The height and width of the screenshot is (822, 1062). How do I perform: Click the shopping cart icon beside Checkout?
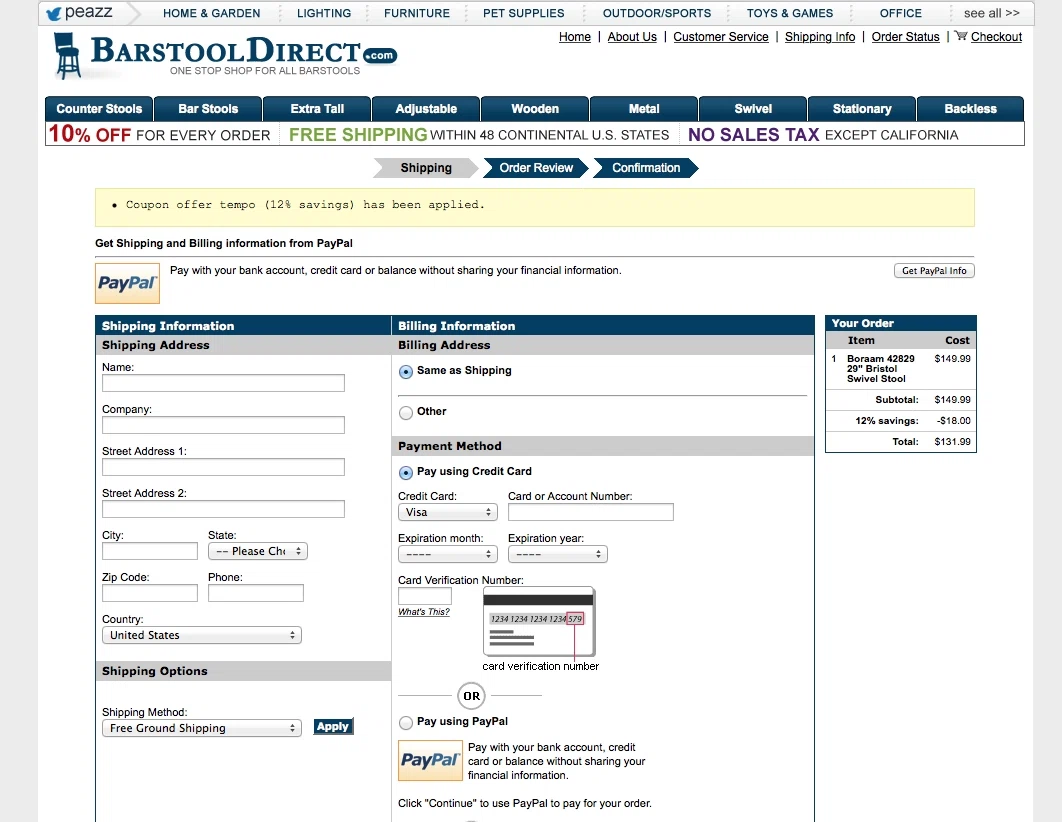960,36
